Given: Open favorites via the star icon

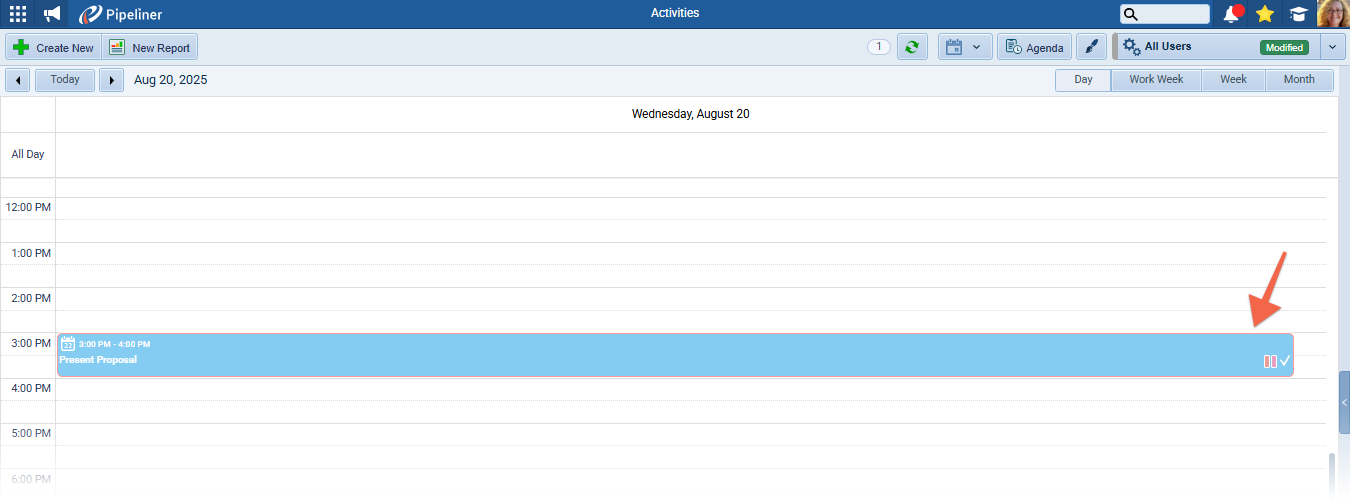Looking at the screenshot, I should pyautogui.click(x=1265, y=14).
